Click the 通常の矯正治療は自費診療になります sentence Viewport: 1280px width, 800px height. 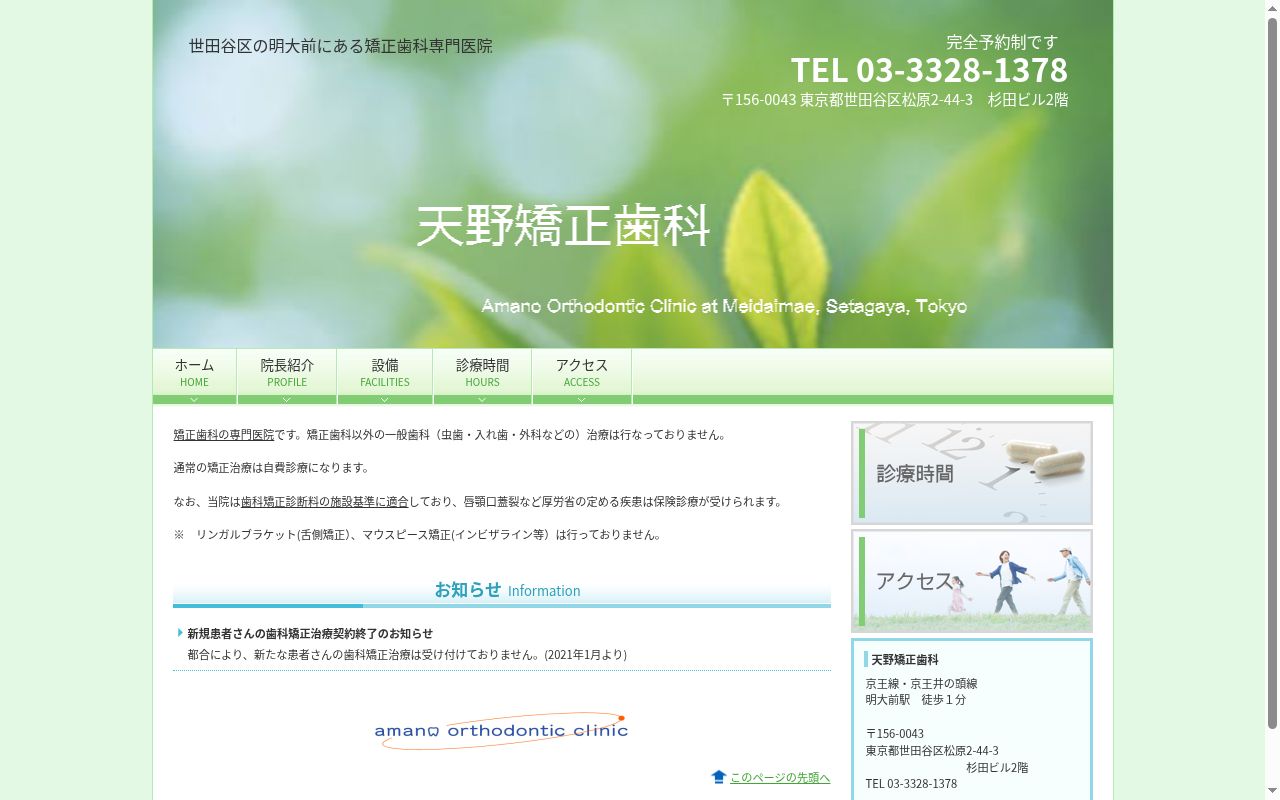click(x=272, y=468)
